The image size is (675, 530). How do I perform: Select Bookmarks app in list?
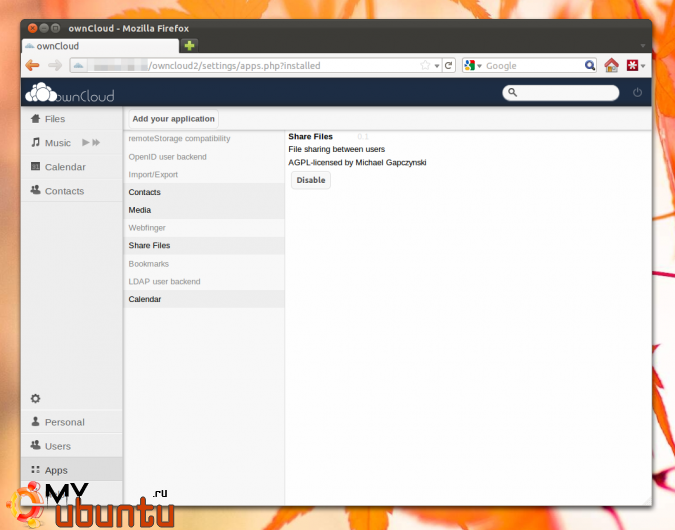coord(204,263)
